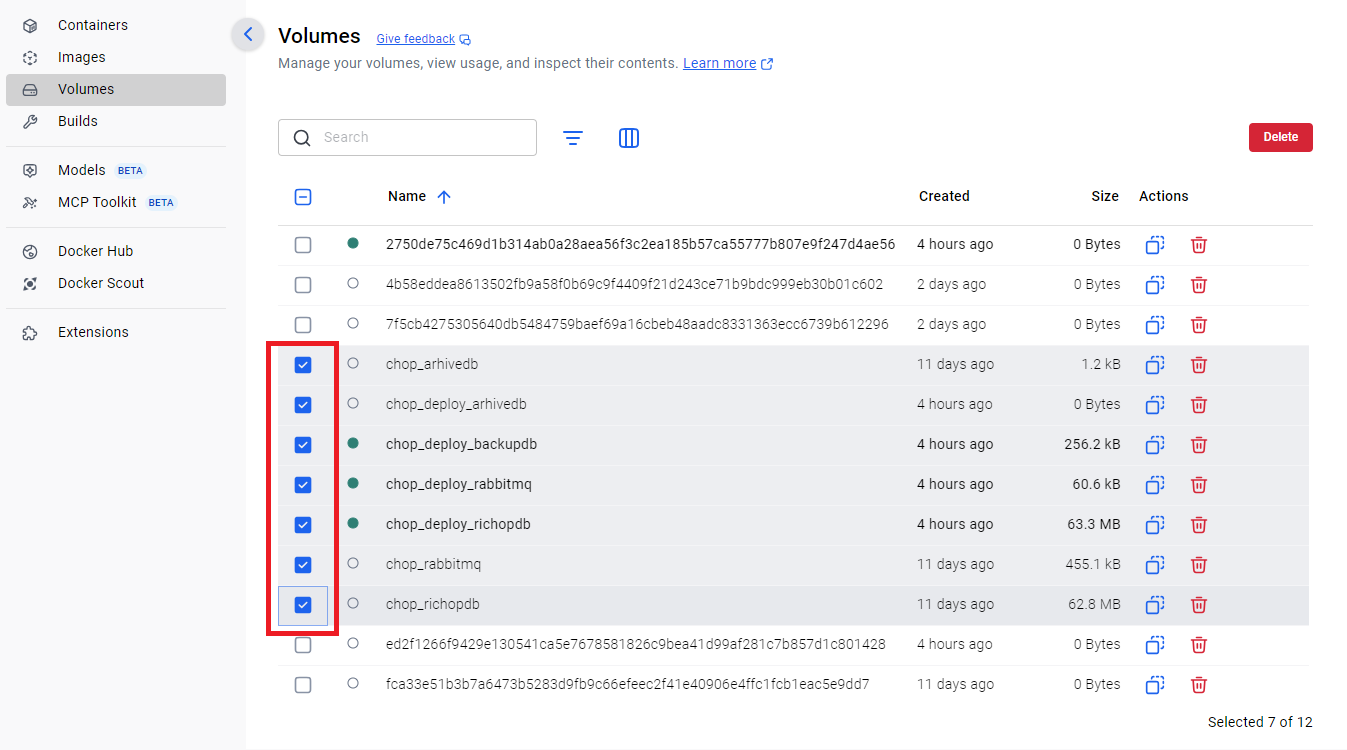Open Containers in the sidebar
1347x750 pixels.
tap(92, 25)
